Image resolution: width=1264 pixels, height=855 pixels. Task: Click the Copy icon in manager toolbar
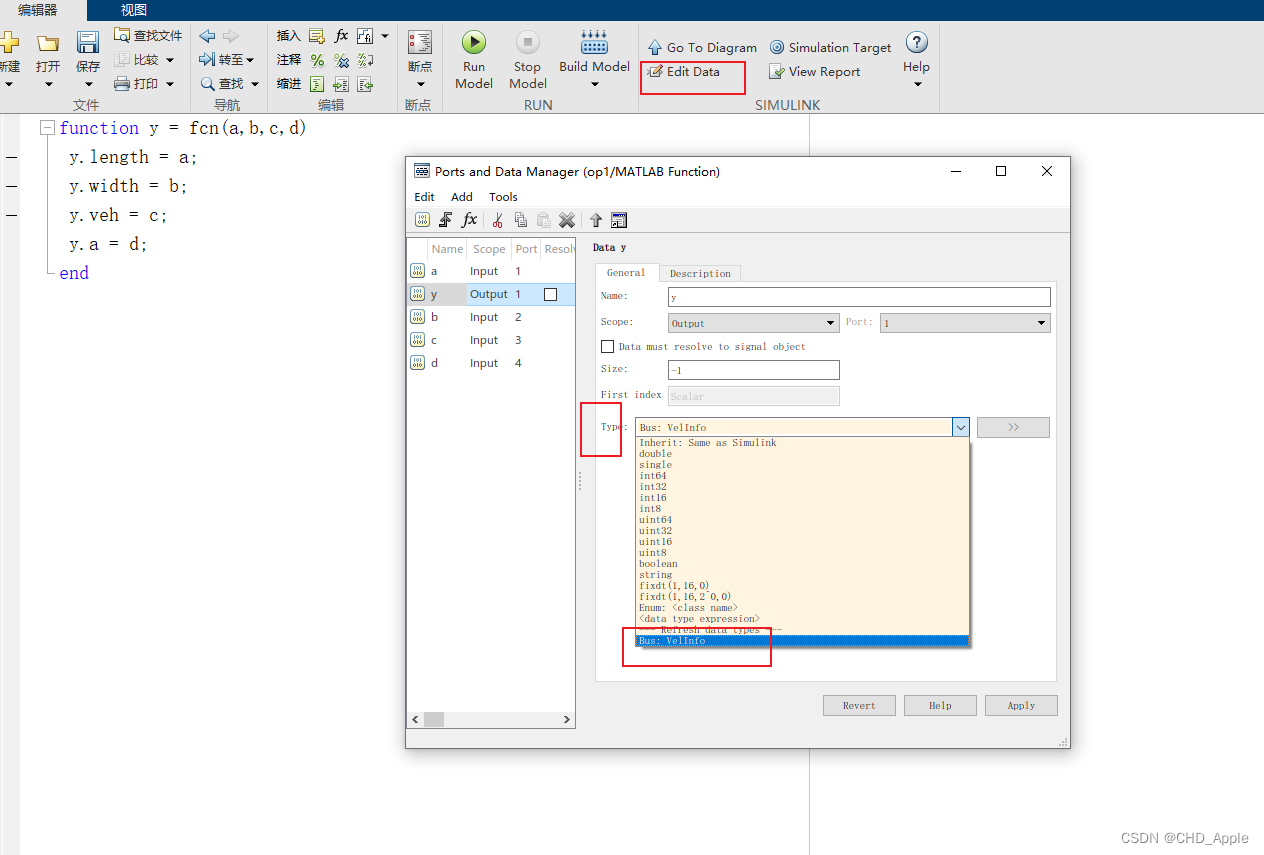click(520, 220)
